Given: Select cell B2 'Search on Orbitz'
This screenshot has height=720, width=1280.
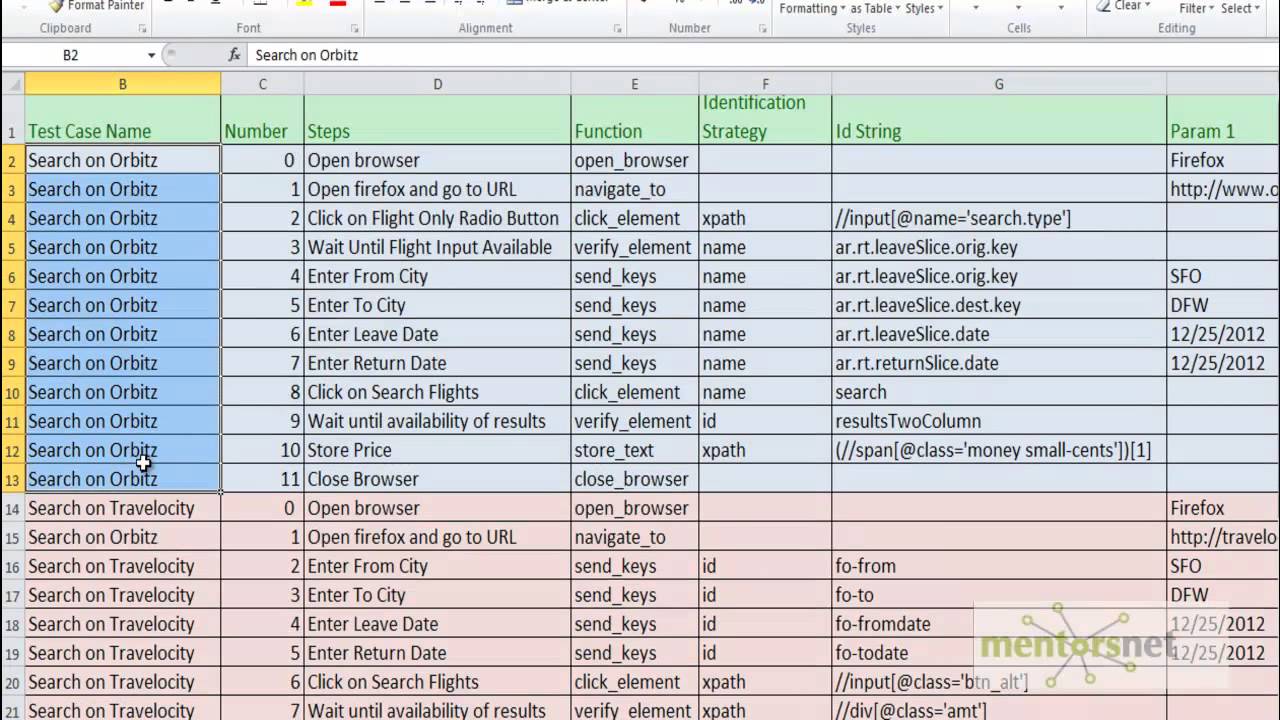Looking at the screenshot, I should [123, 160].
